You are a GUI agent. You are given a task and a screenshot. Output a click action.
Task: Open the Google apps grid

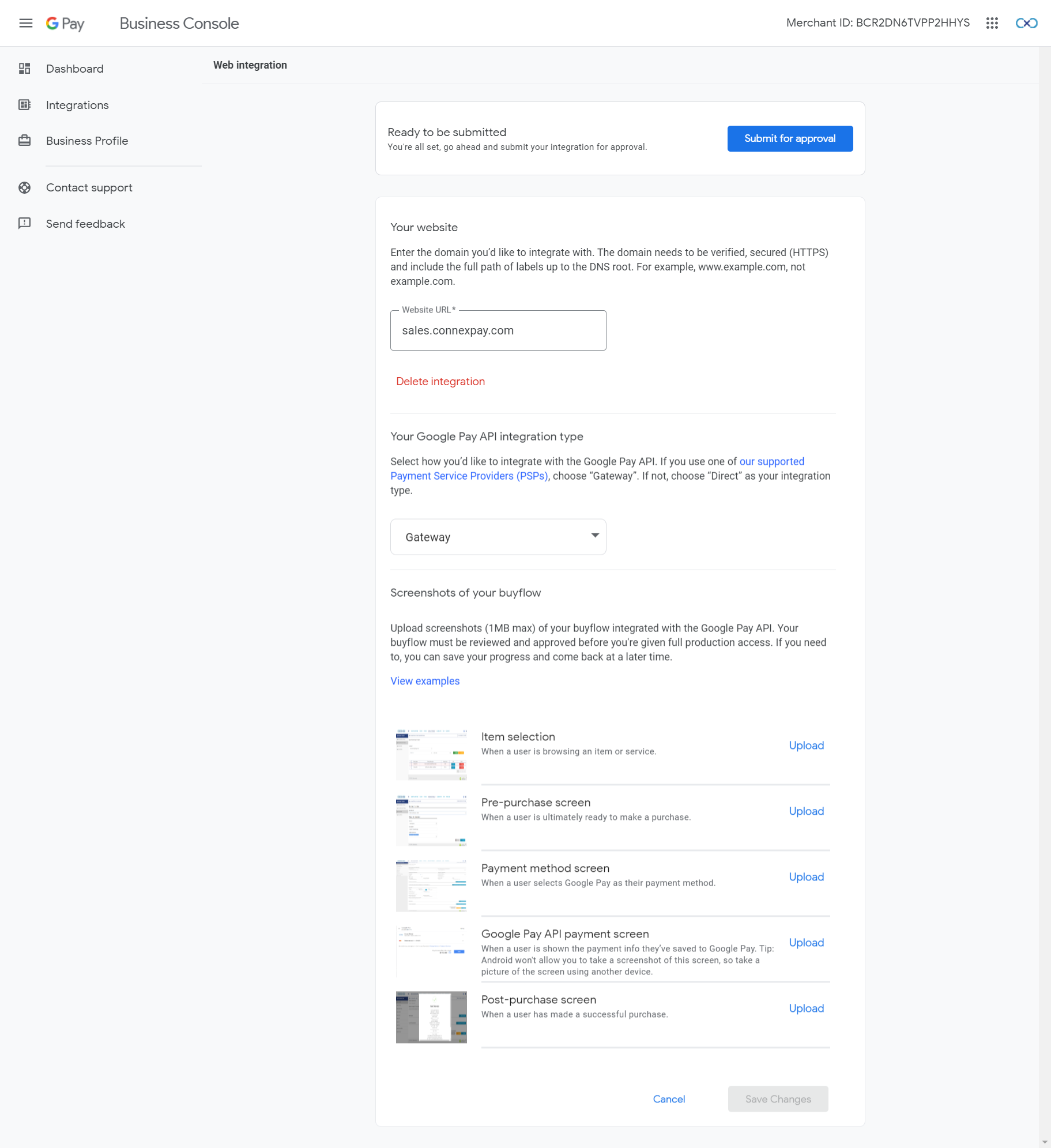click(x=992, y=23)
